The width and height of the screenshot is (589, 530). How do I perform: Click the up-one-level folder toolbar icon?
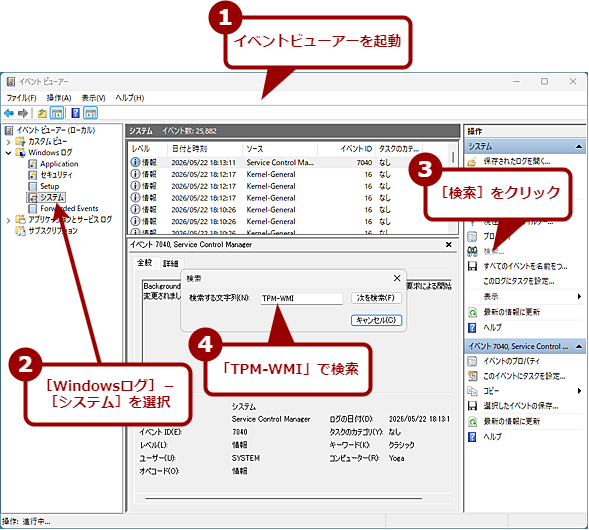42,113
